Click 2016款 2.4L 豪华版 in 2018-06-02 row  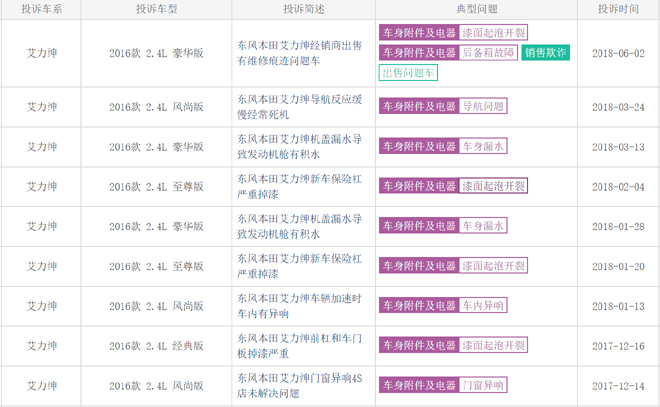[x=156, y=53]
